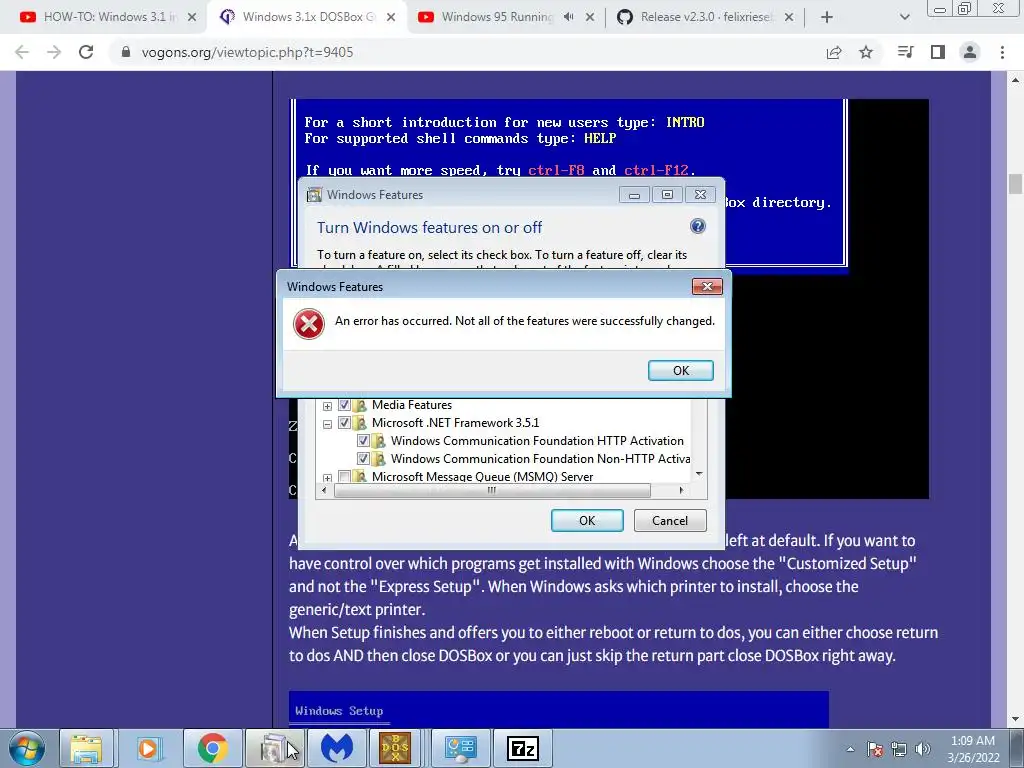Image resolution: width=1024 pixels, height=768 pixels.
Task: Open DOSBox taskbar icon
Action: click(x=395, y=748)
